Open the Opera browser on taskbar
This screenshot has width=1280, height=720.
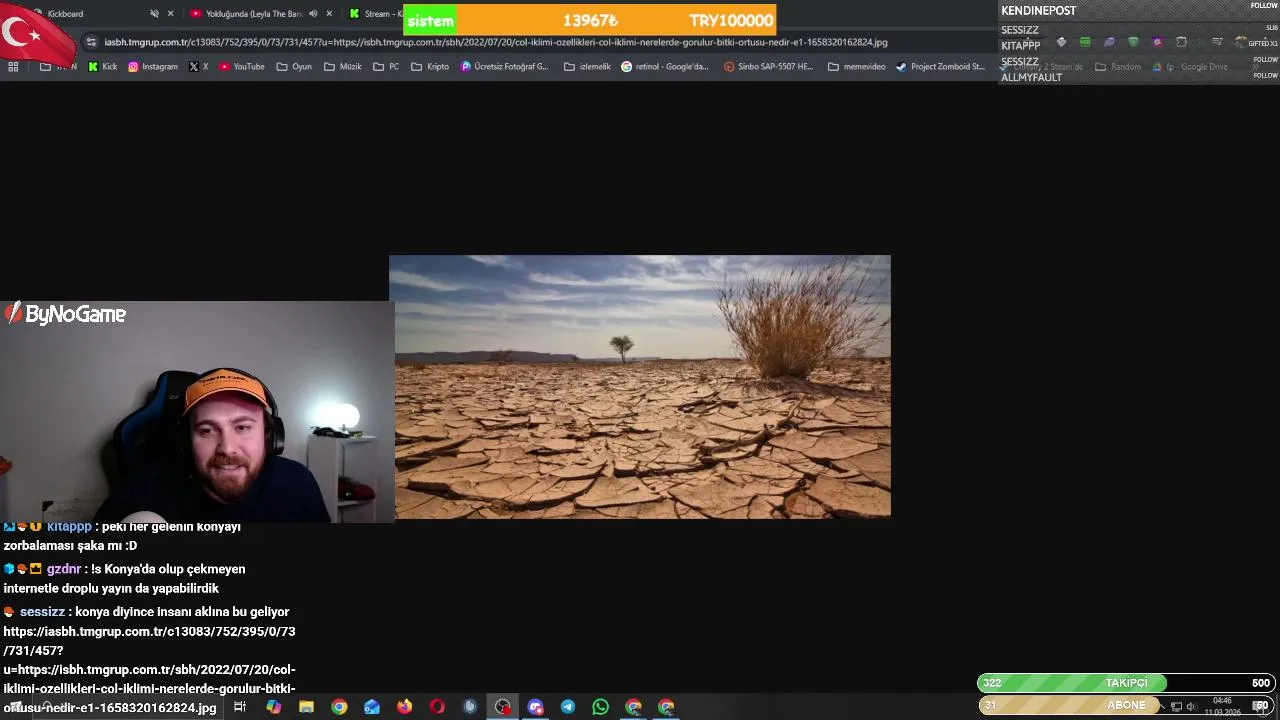(x=437, y=707)
